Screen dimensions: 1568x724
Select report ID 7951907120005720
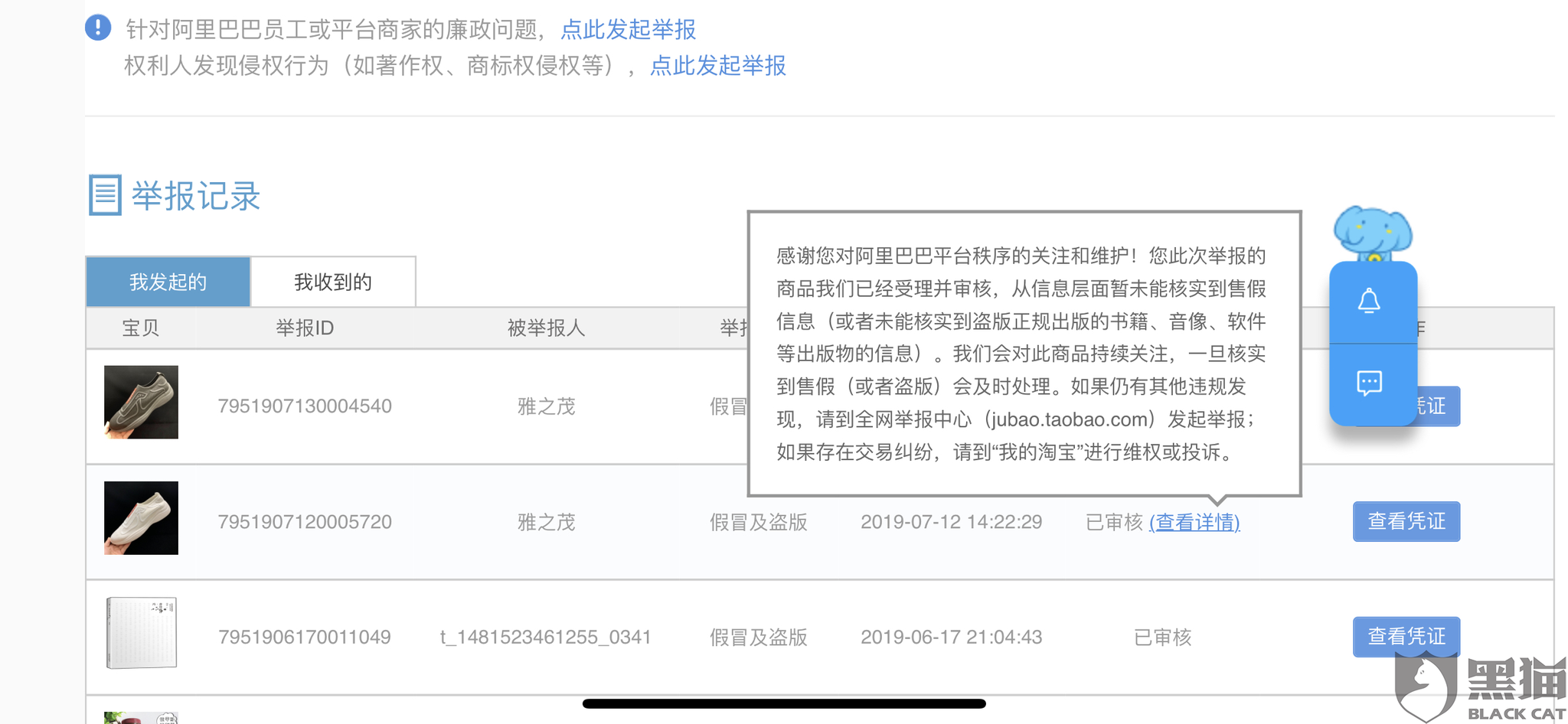(305, 522)
